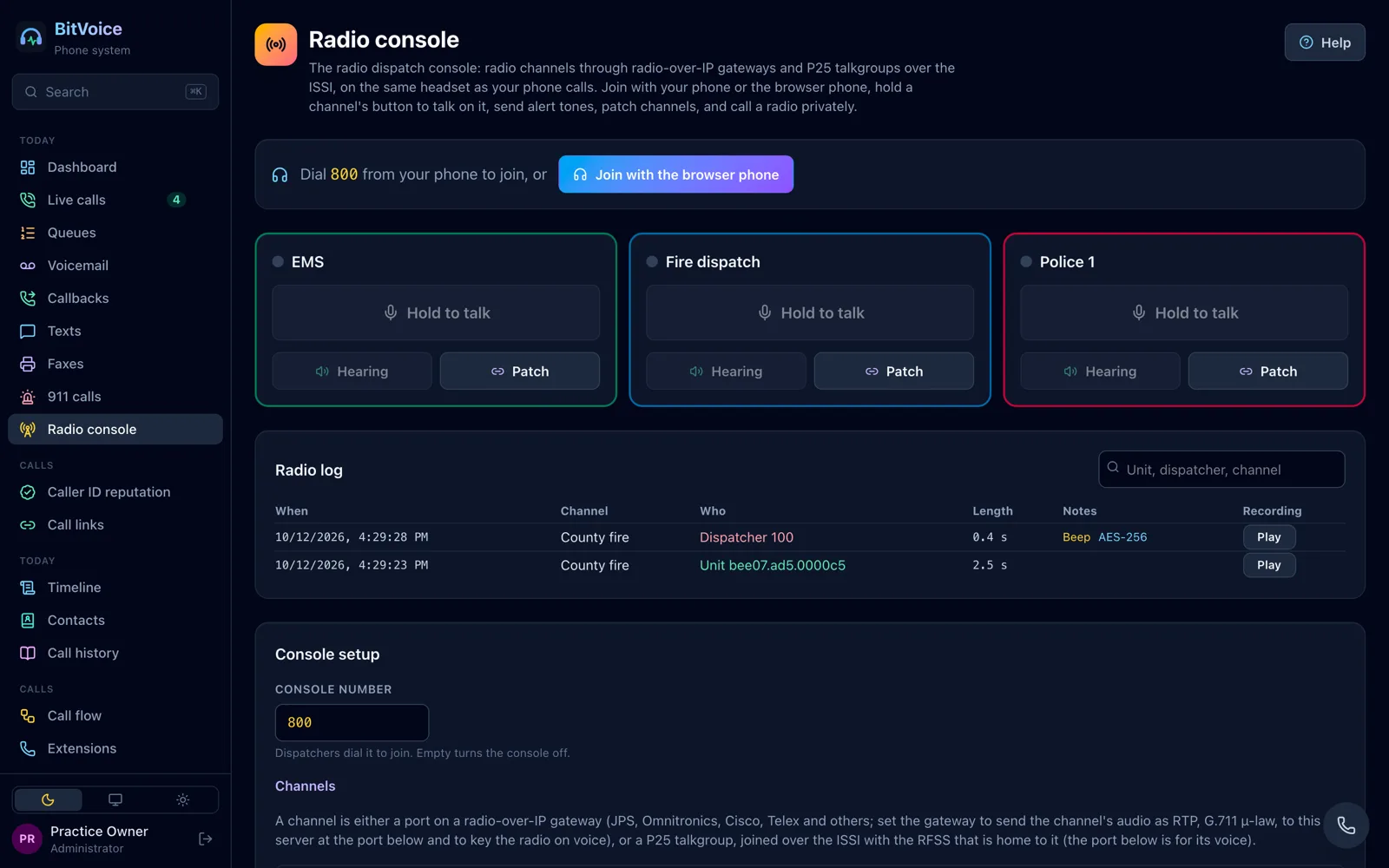The width and height of the screenshot is (1389, 868).
Task: Click the Call links chain icon
Action: coord(28,525)
